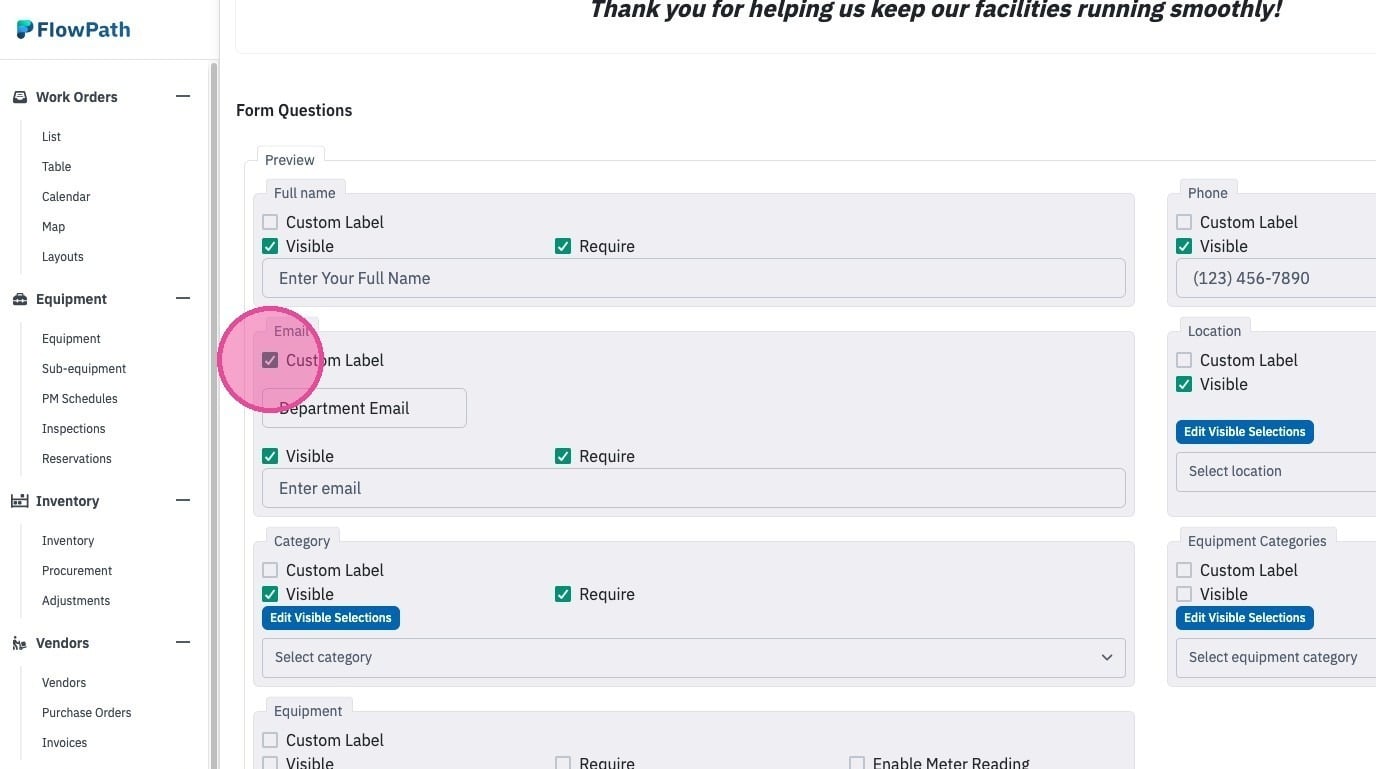The width and height of the screenshot is (1376, 769).
Task: Open the Select category dropdown
Action: [x=694, y=657]
